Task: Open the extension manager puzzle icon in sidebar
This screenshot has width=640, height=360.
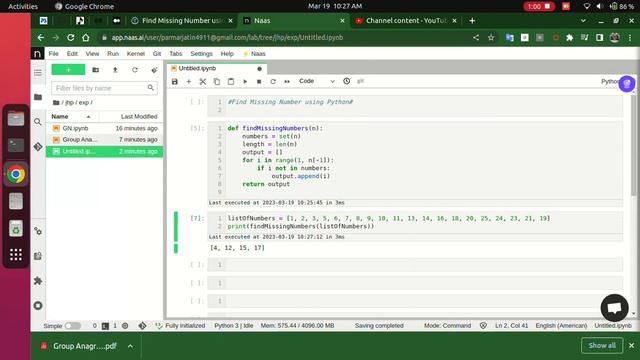Action: click(x=38, y=281)
